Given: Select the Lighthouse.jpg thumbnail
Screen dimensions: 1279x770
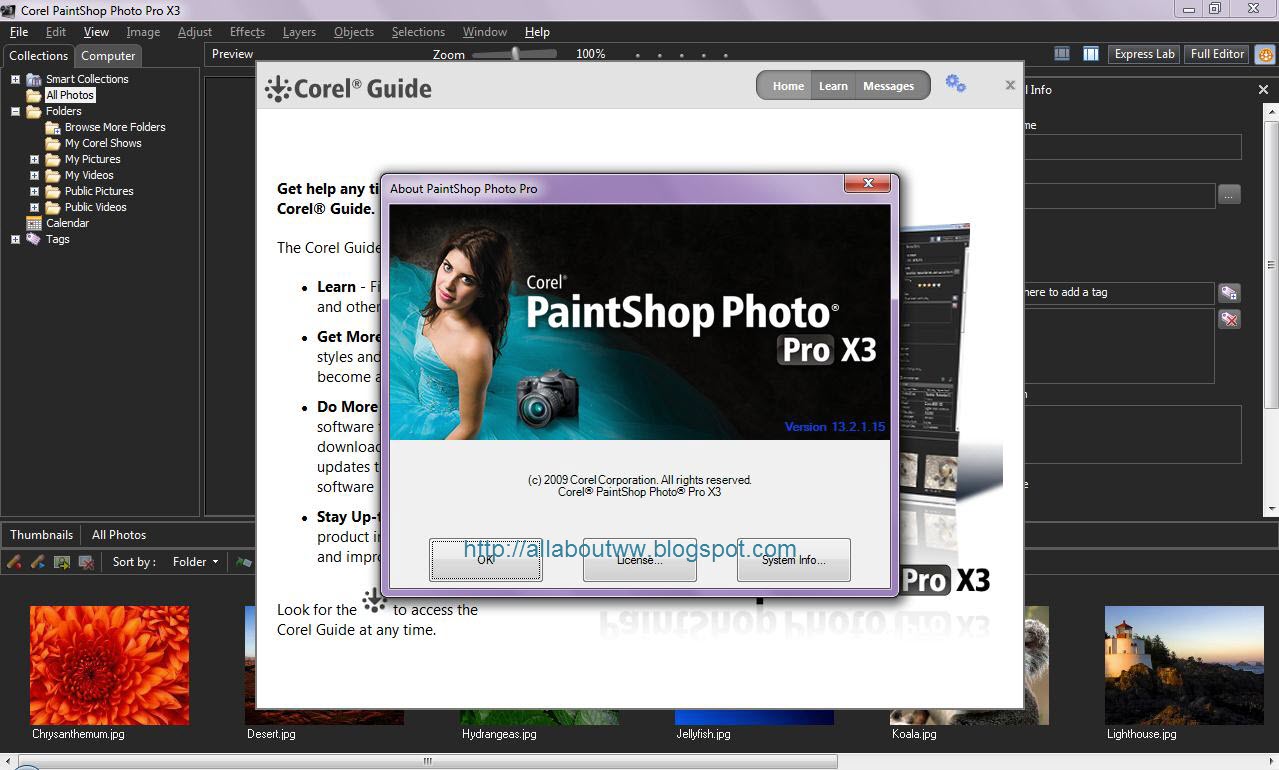Looking at the screenshot, I should (1184, 665).
